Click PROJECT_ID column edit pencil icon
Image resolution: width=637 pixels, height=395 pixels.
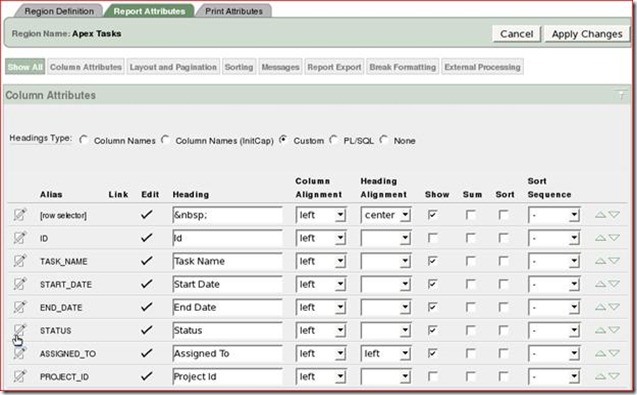pos(20,376)
